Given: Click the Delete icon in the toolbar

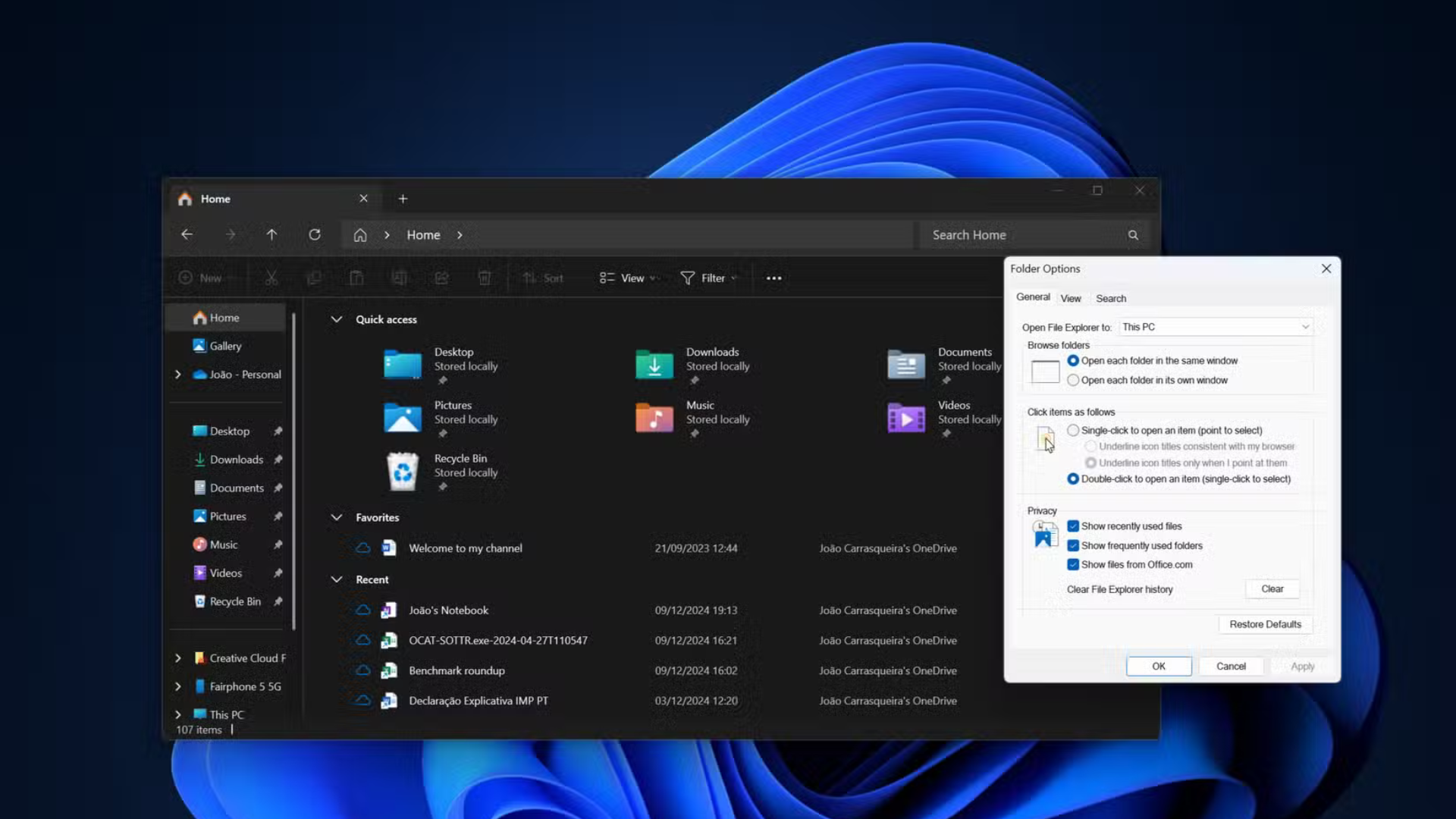Looking at the screenshot, I should coord(485,278).
